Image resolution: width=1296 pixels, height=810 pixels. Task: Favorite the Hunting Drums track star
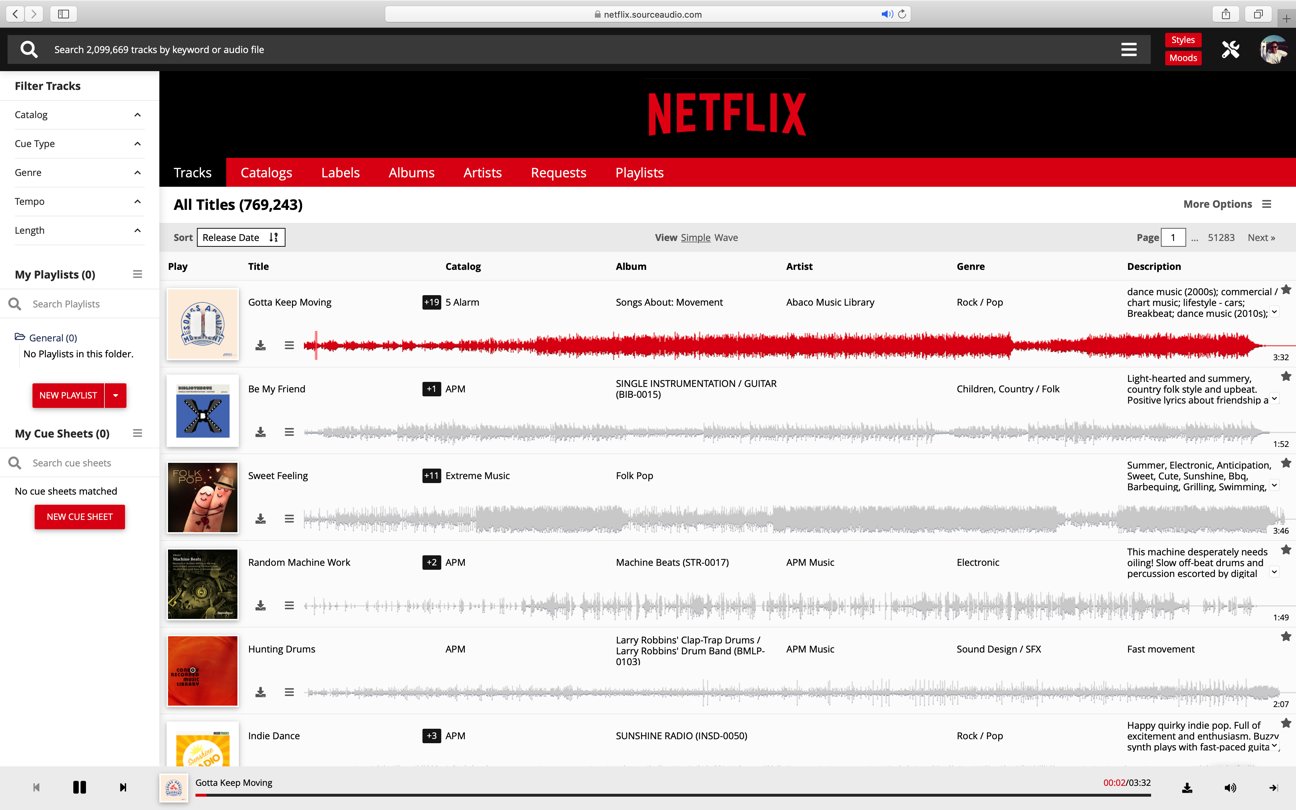(x=1286, y=636)
